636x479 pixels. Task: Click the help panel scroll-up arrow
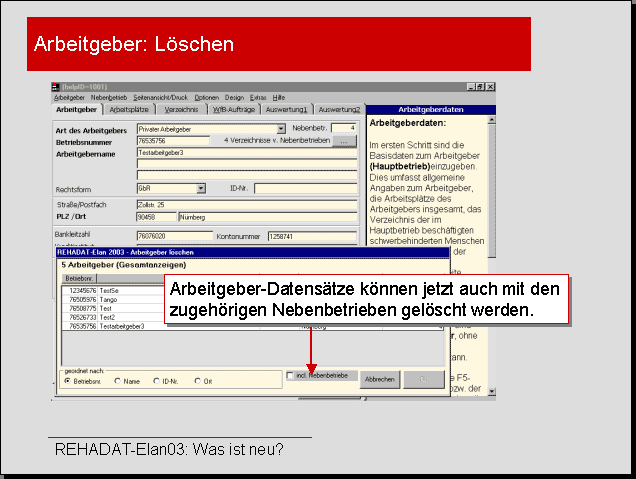pos(492,121)
